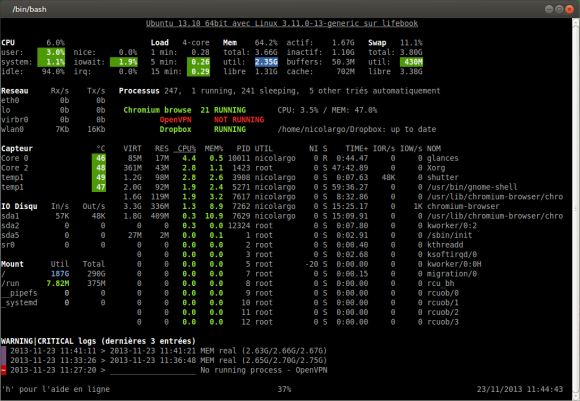Viewport: 580px width, 401px height.
Task: Click the Swap util 430M value
Action: coord(411,62)
